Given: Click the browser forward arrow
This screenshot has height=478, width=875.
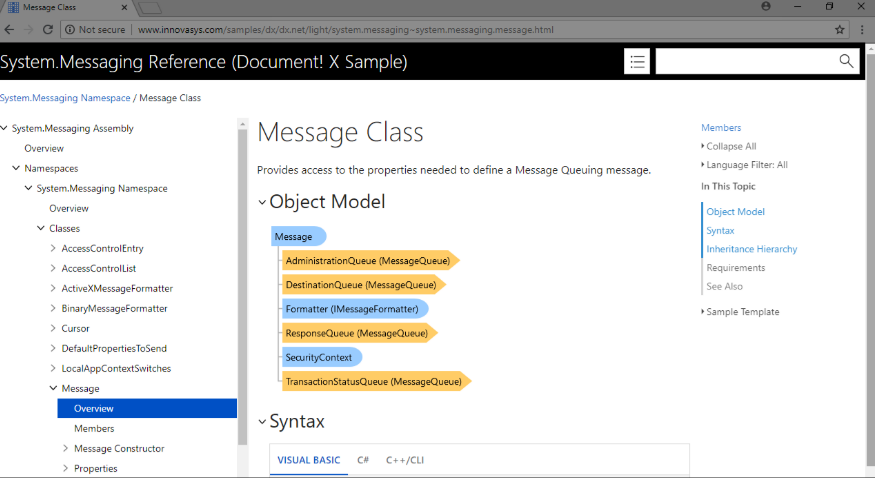Looking at the screenshot, I should pos(28,30).
